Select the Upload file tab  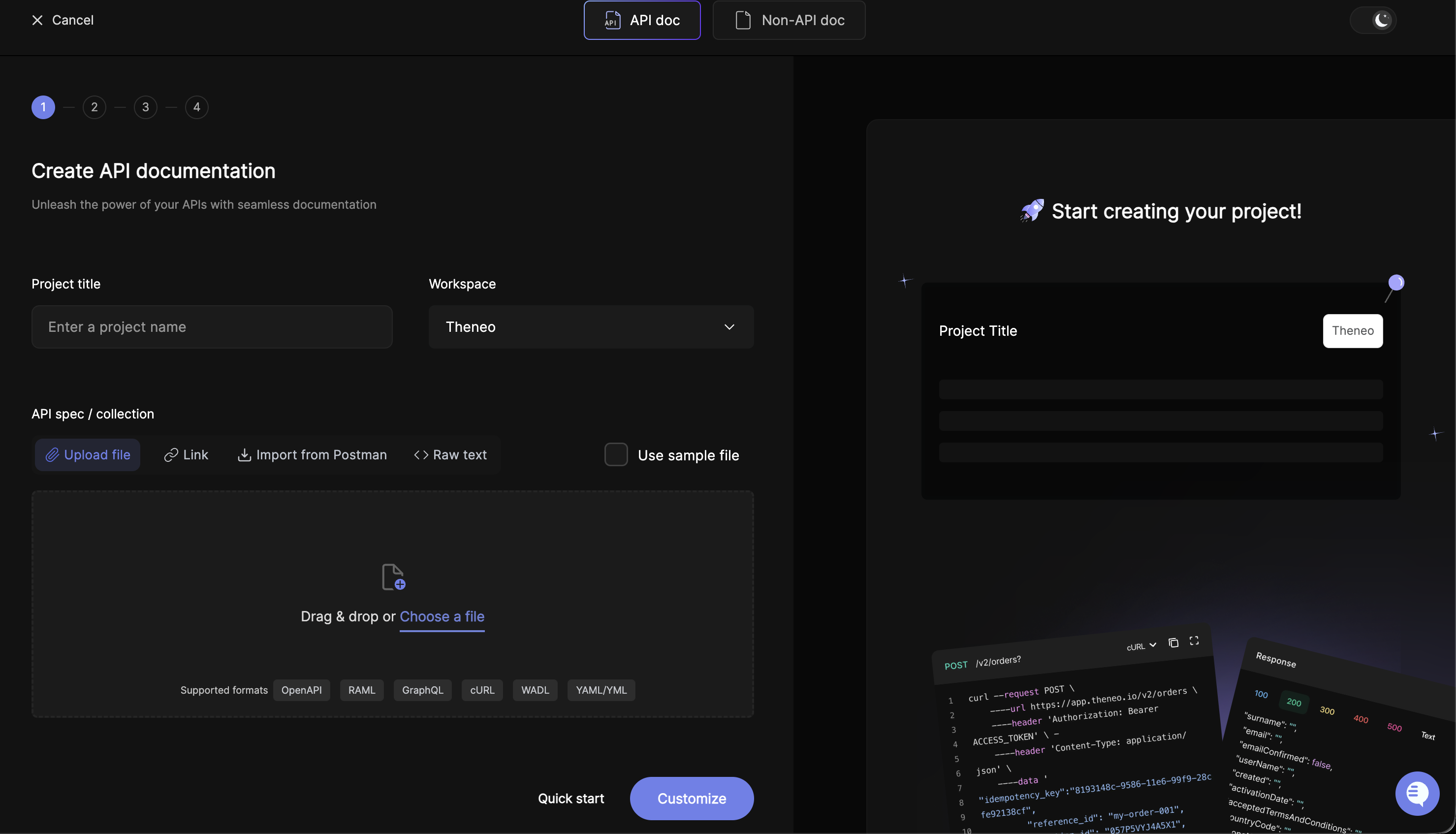pyautogui.click(x=88, y=455)
